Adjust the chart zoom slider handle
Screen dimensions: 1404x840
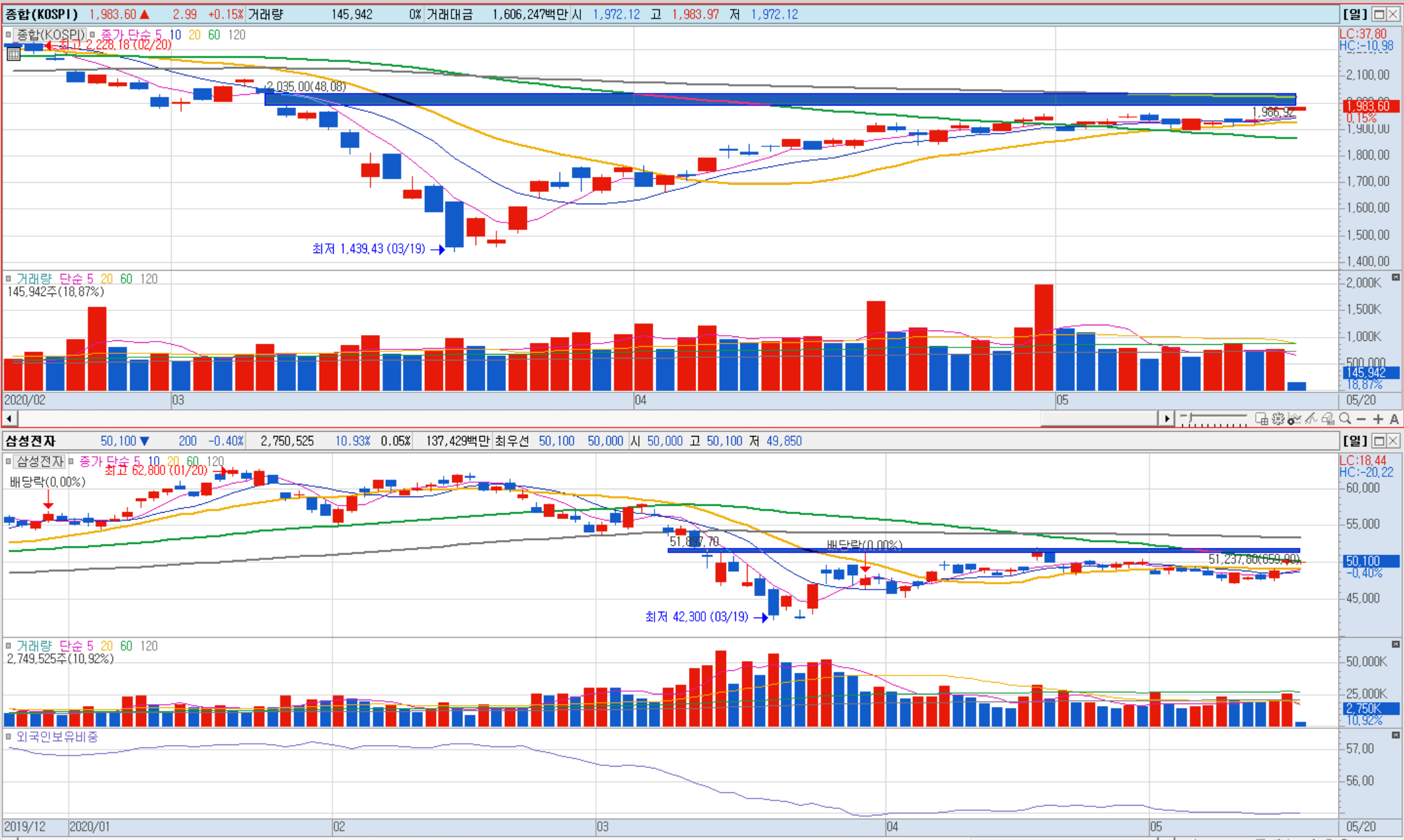click(x=1190, y=418)
